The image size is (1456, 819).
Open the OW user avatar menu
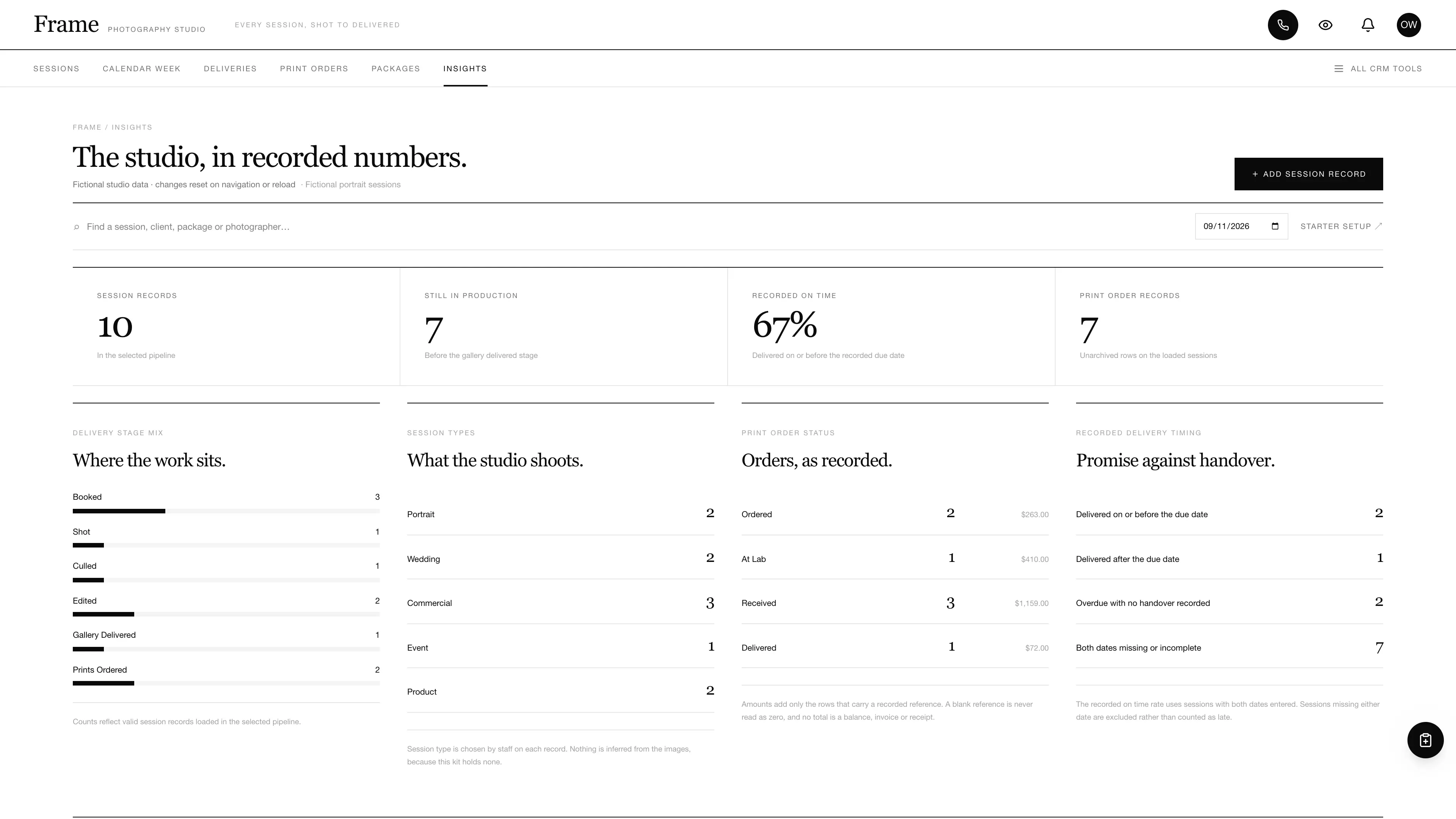pyautogui.click(x=1409, y=25)
